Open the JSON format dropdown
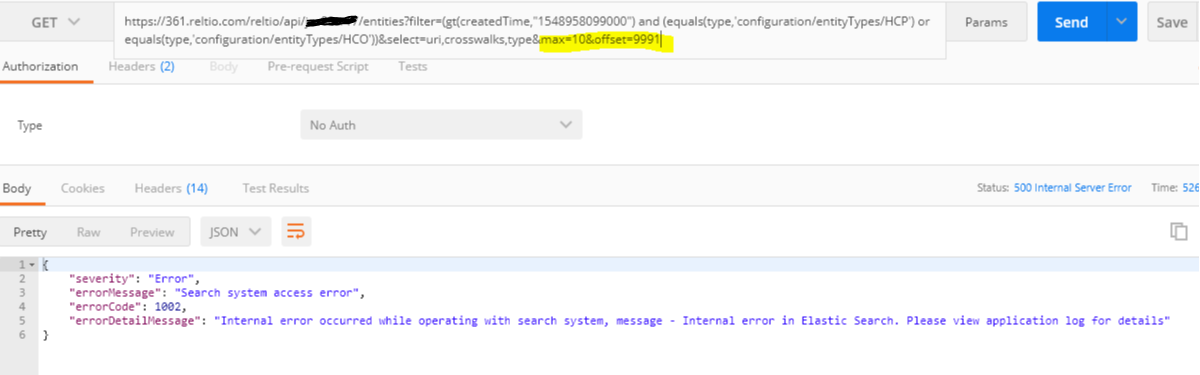The height and width of the screenshot is (375, 1200). click(x=236, y=232)
